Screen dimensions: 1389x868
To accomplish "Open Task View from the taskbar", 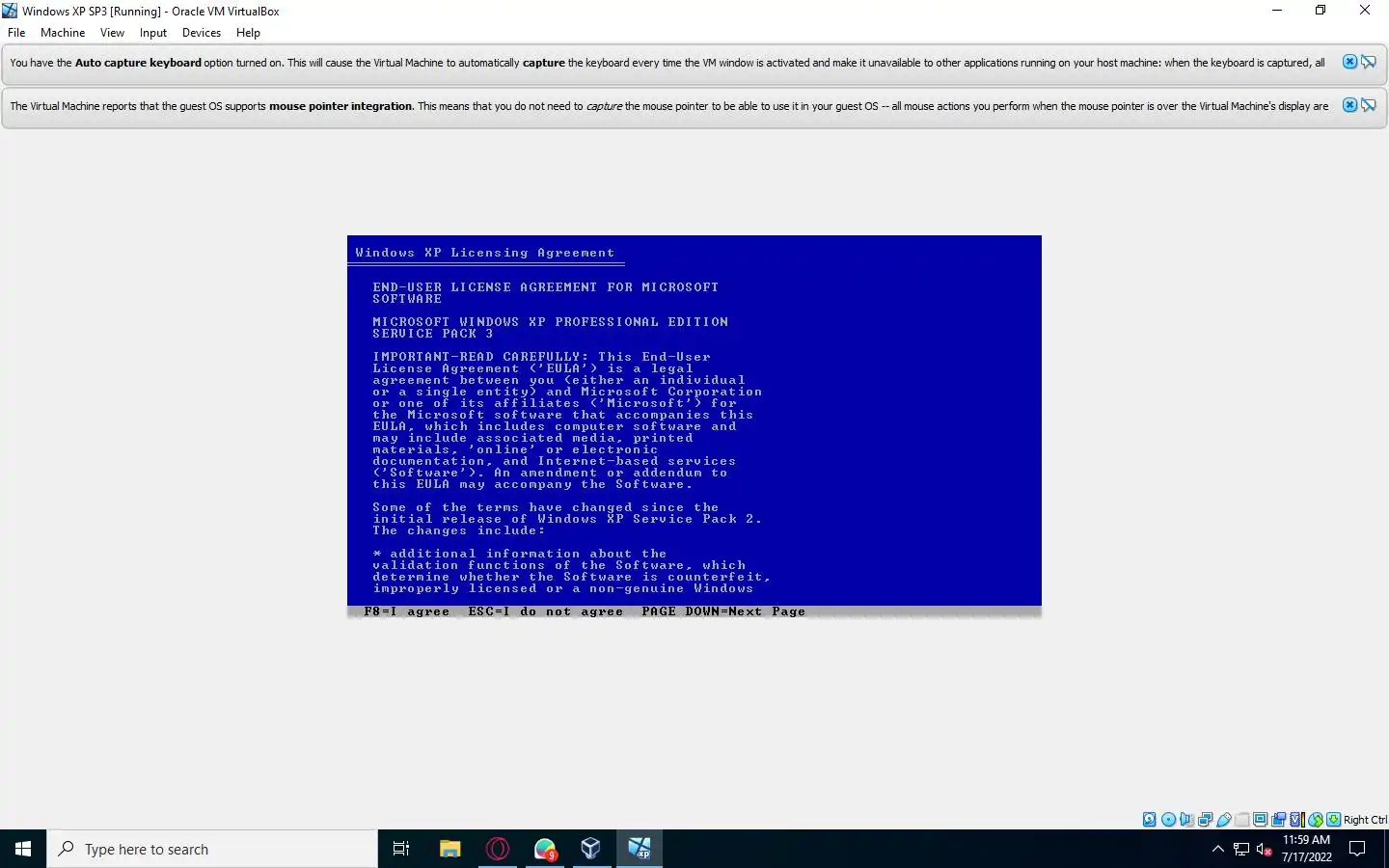I will coord(401,849).
